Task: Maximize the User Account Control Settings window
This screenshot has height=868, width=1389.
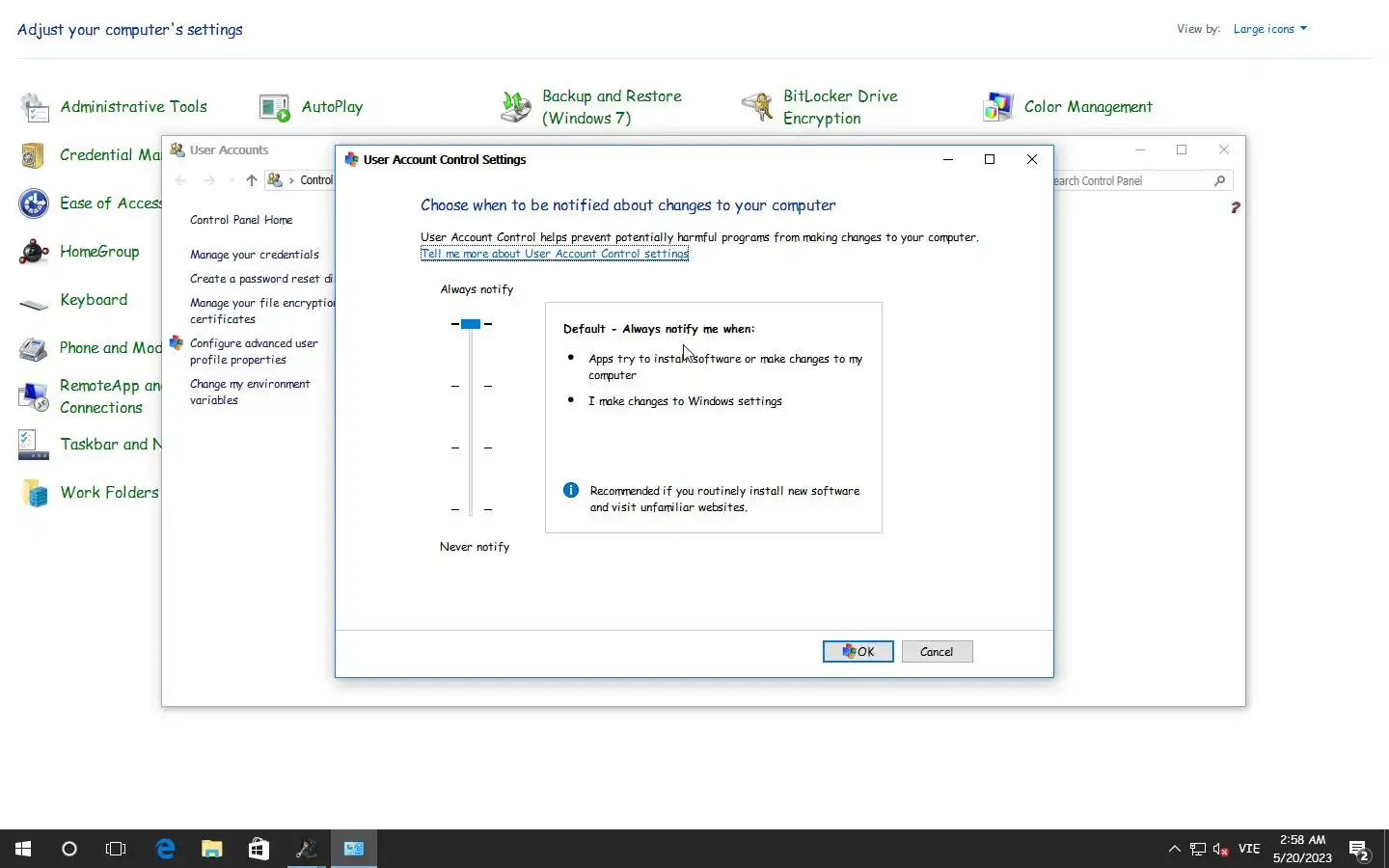Action: [990, 159]
